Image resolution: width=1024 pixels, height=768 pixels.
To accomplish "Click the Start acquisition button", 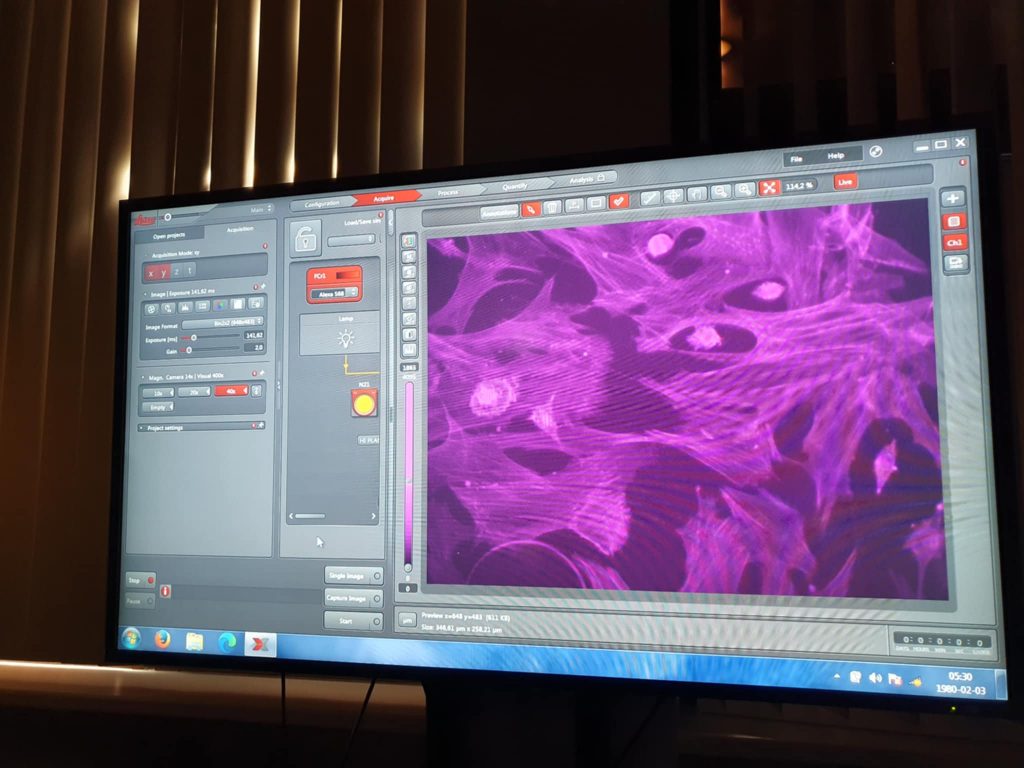I will point(353,621).
